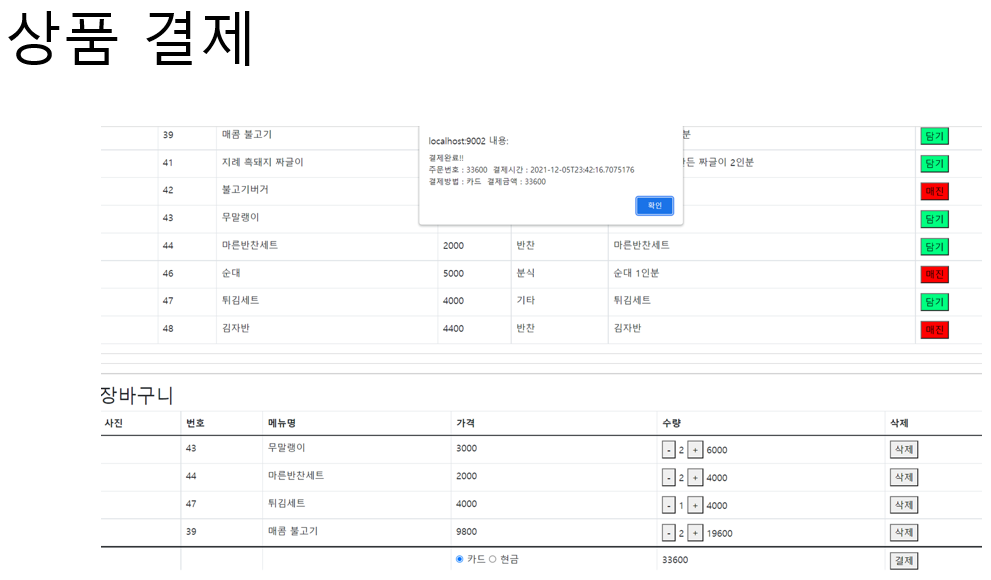Select the 카드 payment radio button
Viewport: 991px width, 580px height.
pos(459,560)
